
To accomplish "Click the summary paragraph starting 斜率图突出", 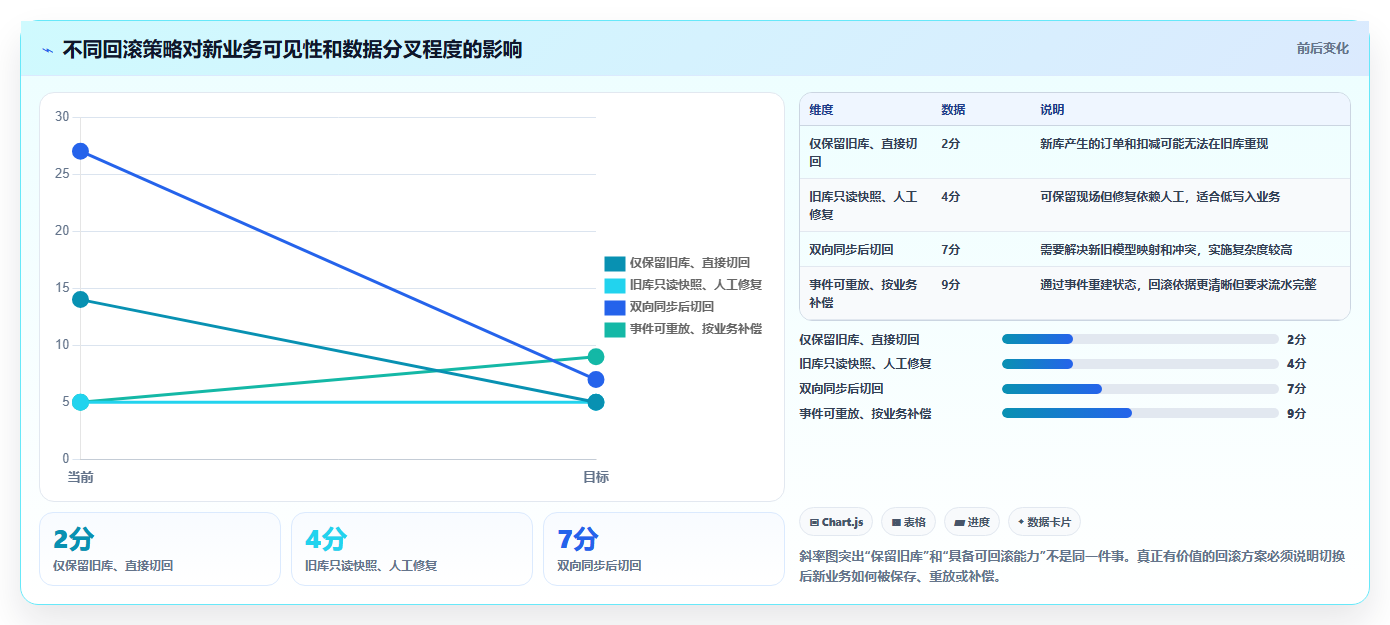I will (1072, 567).
